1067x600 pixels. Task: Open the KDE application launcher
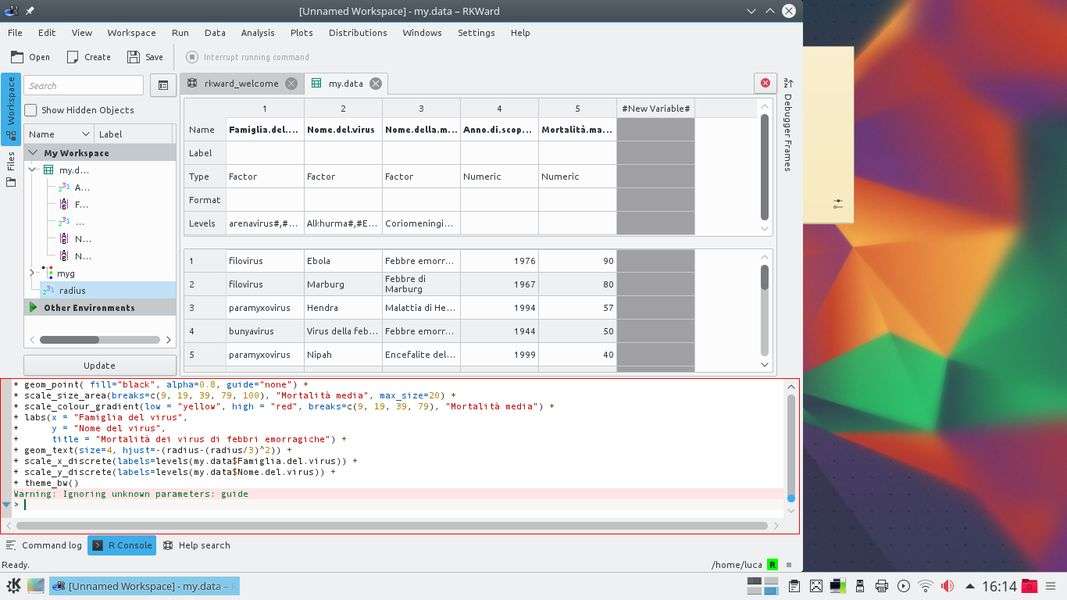click(12, 586)
